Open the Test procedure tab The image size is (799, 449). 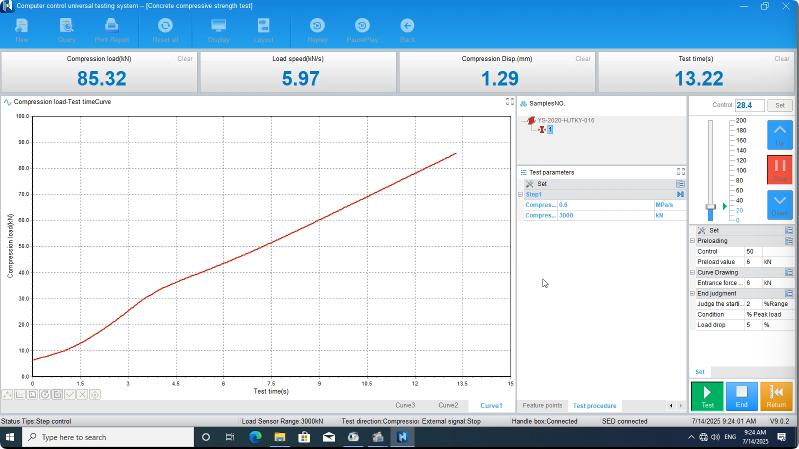tap(594, 406)
